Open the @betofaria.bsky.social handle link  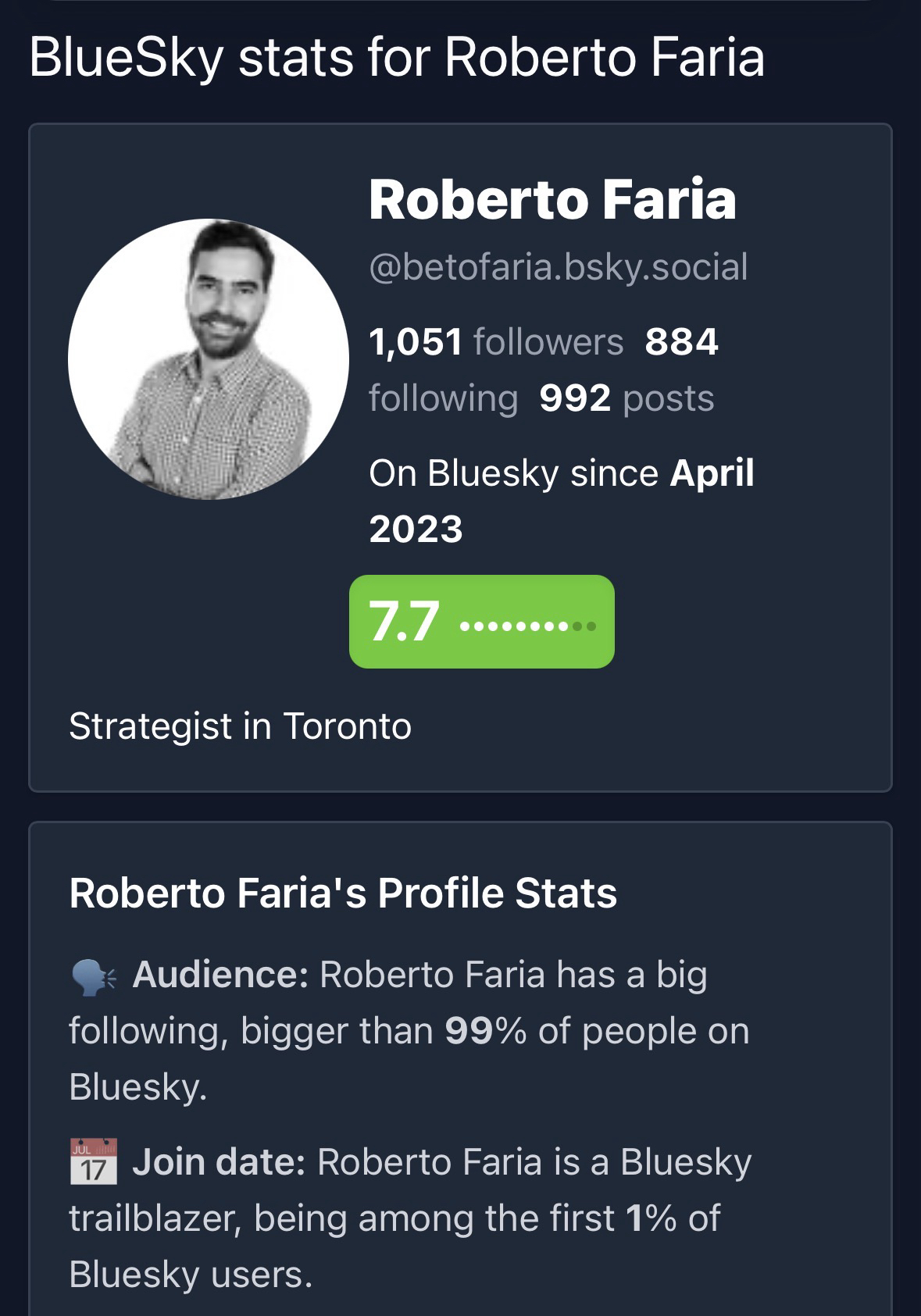[558, 267]
